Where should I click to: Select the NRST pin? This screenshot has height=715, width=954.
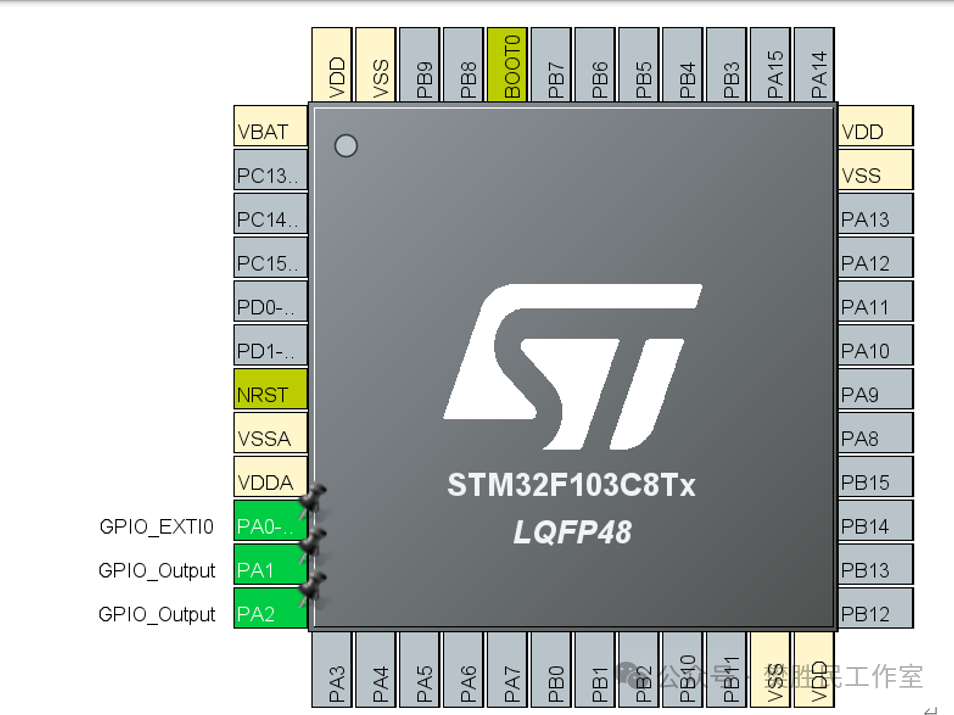(270, 389)
